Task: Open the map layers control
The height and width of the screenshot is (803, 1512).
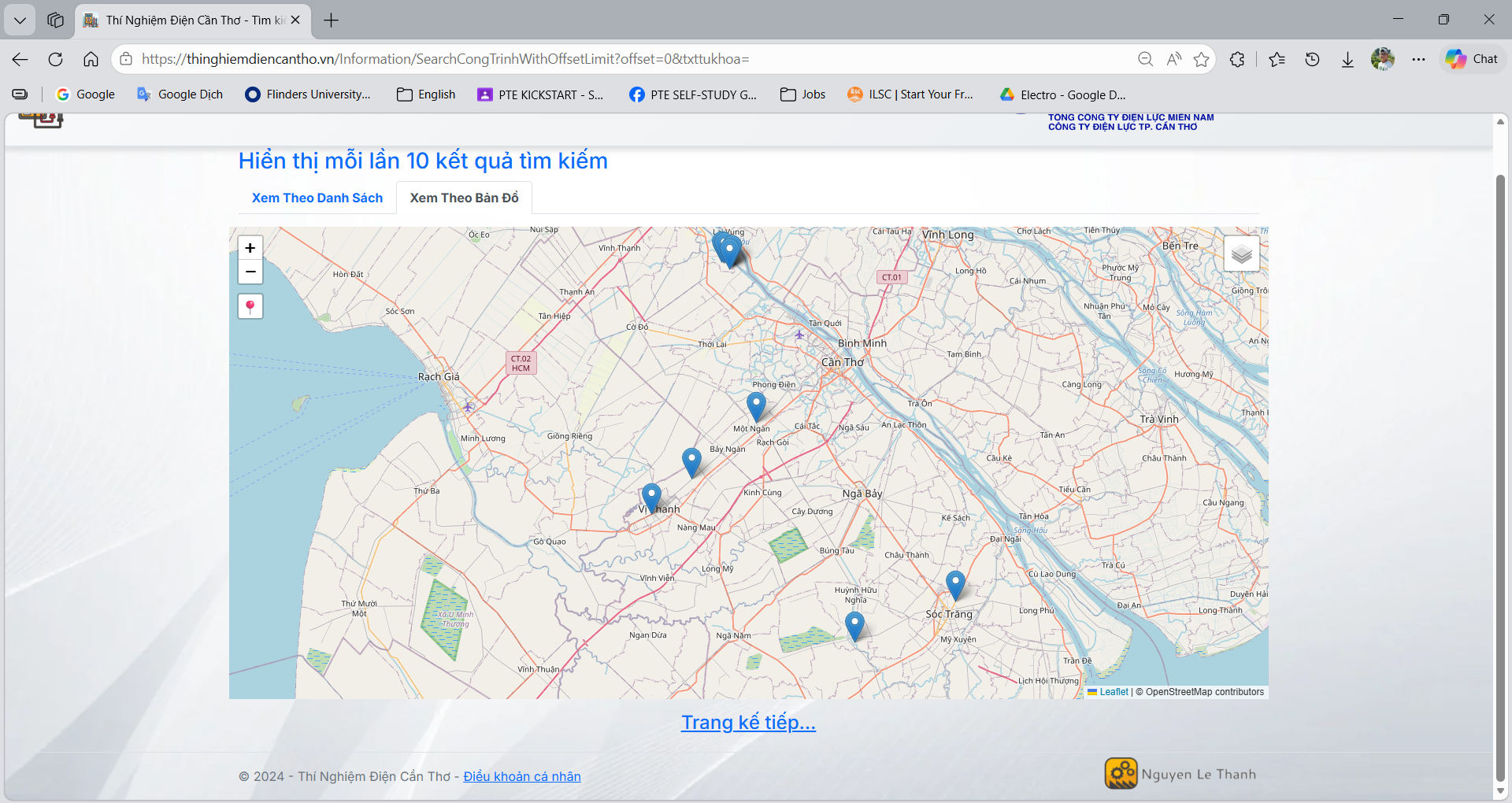Action: [x=1241, y=253]
